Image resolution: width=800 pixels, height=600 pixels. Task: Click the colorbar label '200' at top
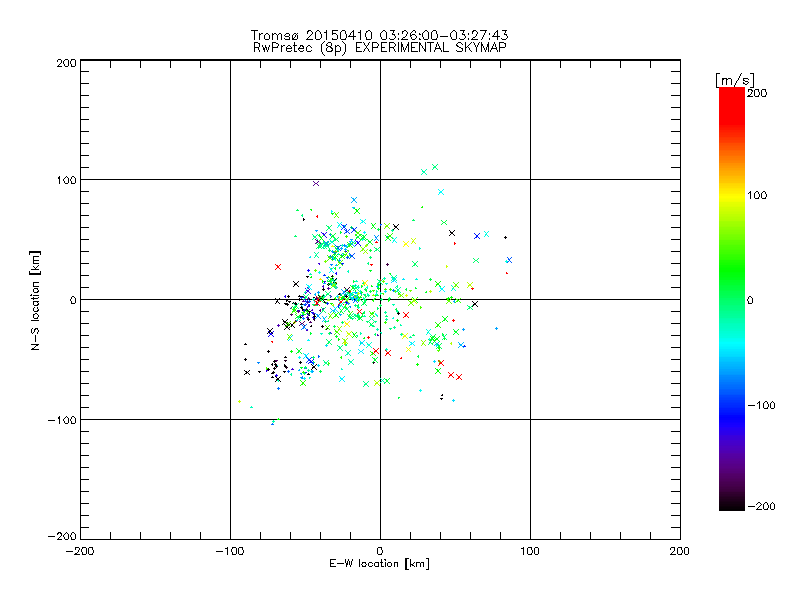pos(757,93)
